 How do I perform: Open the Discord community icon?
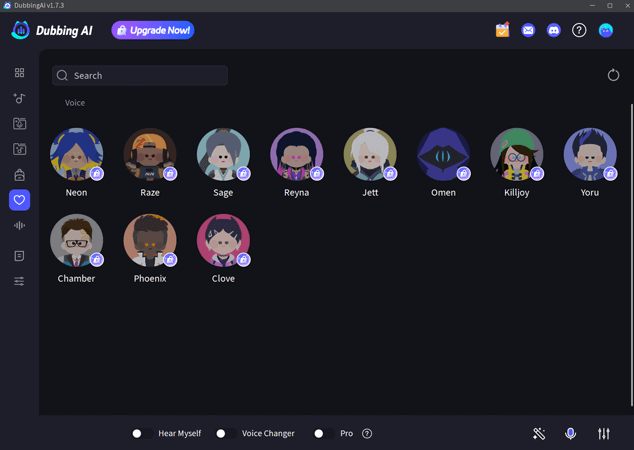coord(554,30)
